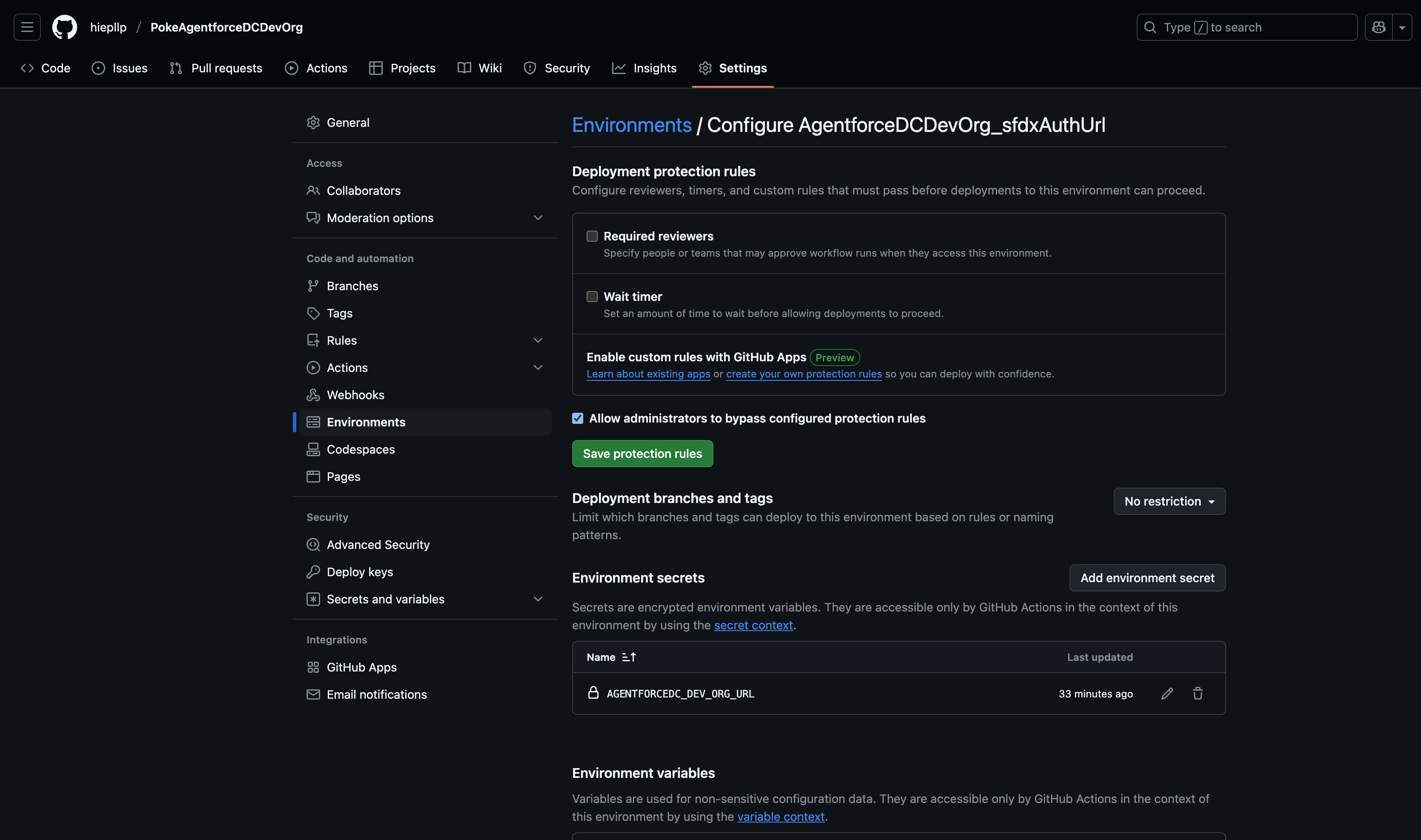The image size is (1421, 840).
Task: Open Email notifications settings
Action: (376, 694)
